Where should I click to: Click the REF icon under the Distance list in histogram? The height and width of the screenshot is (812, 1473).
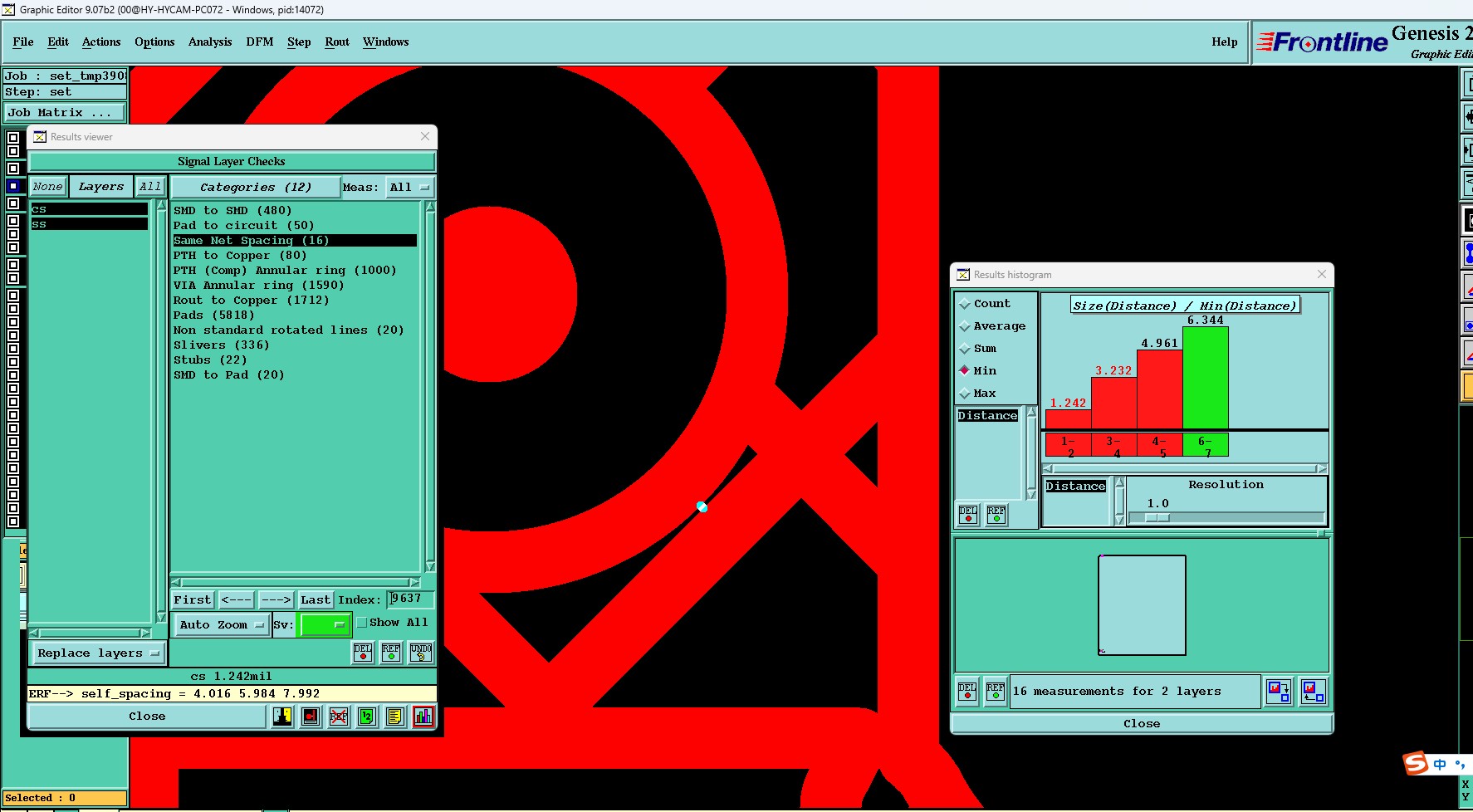(x=996, y=515)
